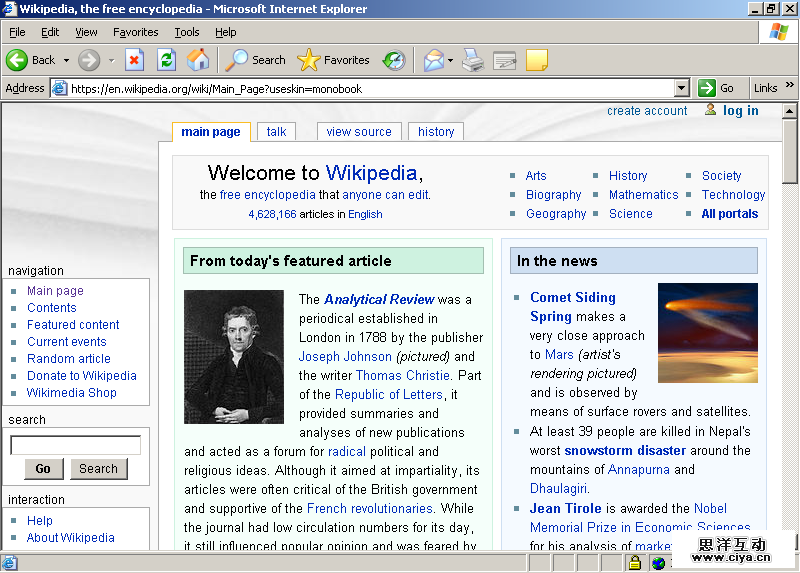Go to the Home page icon

click(x=198, y=60)
